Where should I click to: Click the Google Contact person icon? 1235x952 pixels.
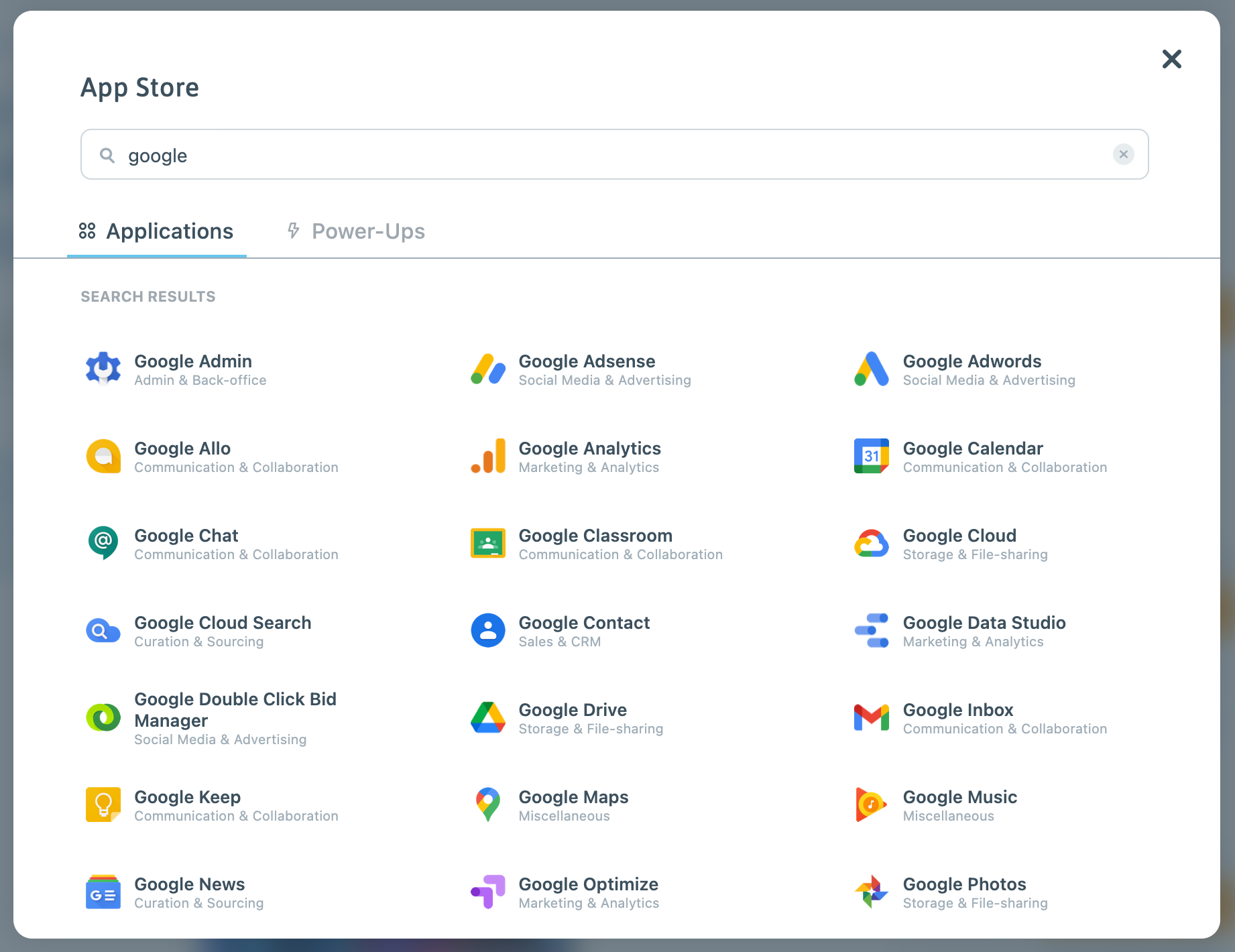pyautogui.click(x=487, y=630)
